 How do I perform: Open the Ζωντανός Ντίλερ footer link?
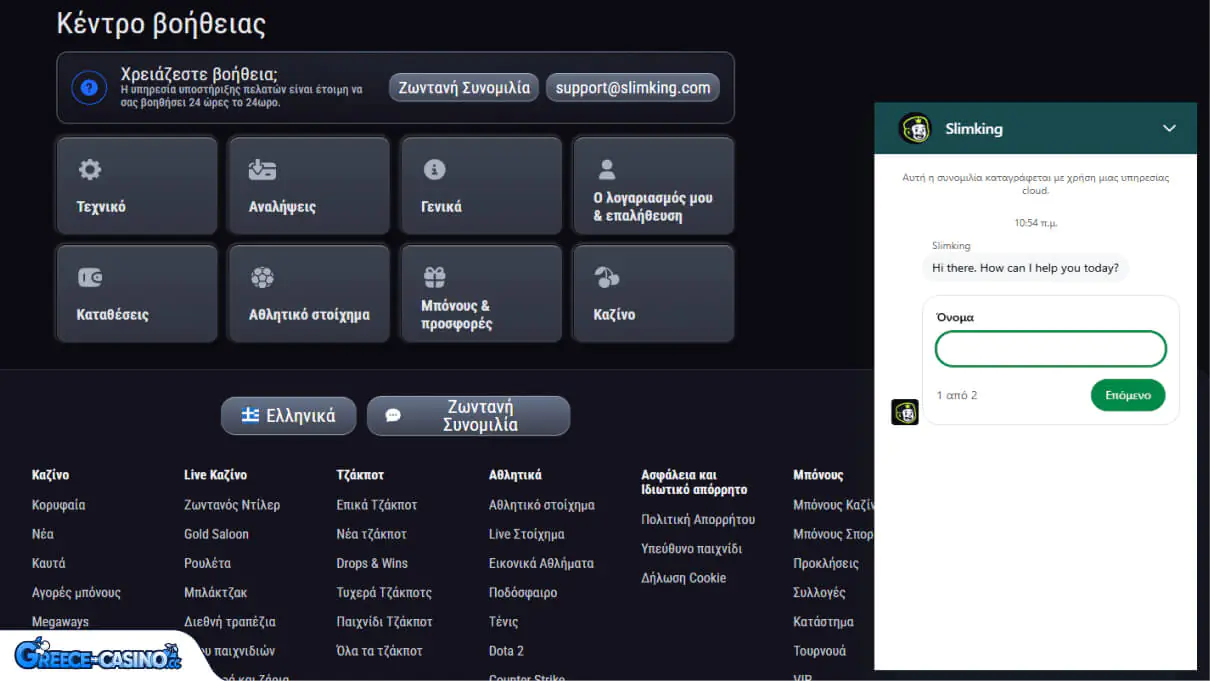pyautogui.click(x=232, y=505)
